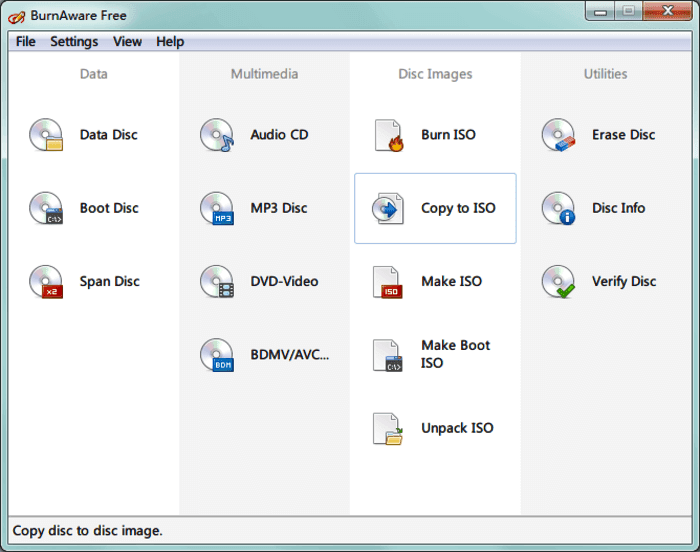Select the Audio CD label
Screen dimensions: 700x552
tap(279, 134)
